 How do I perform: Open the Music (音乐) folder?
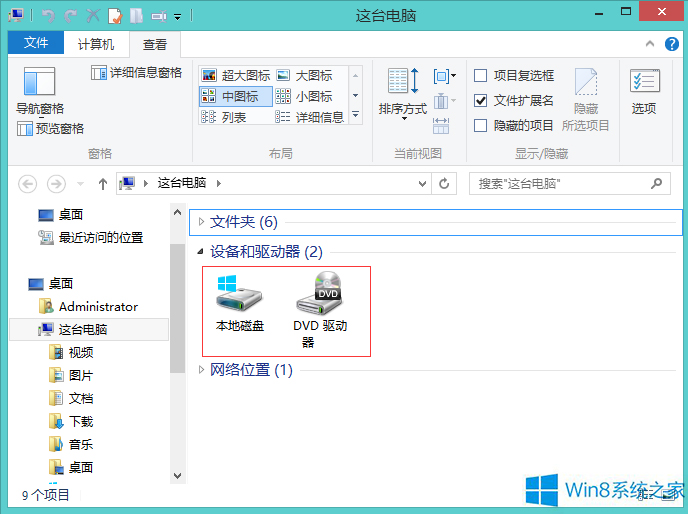(x=71, y=445)
